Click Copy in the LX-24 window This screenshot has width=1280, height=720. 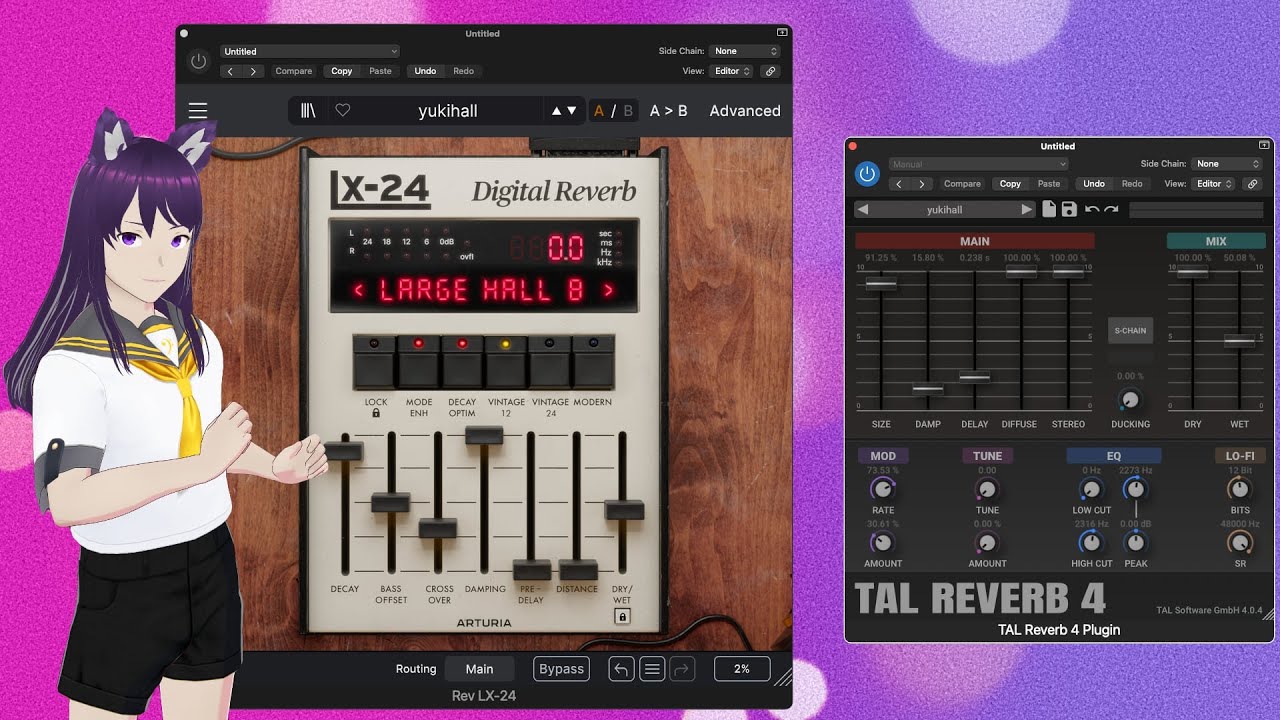pos(342,71)
